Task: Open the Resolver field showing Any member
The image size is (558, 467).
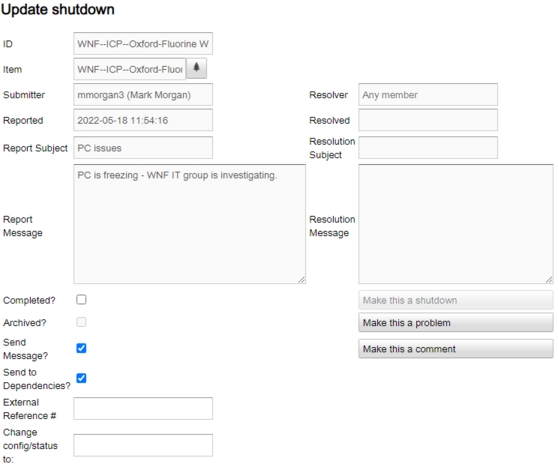Action: click(x=428, y=95)
